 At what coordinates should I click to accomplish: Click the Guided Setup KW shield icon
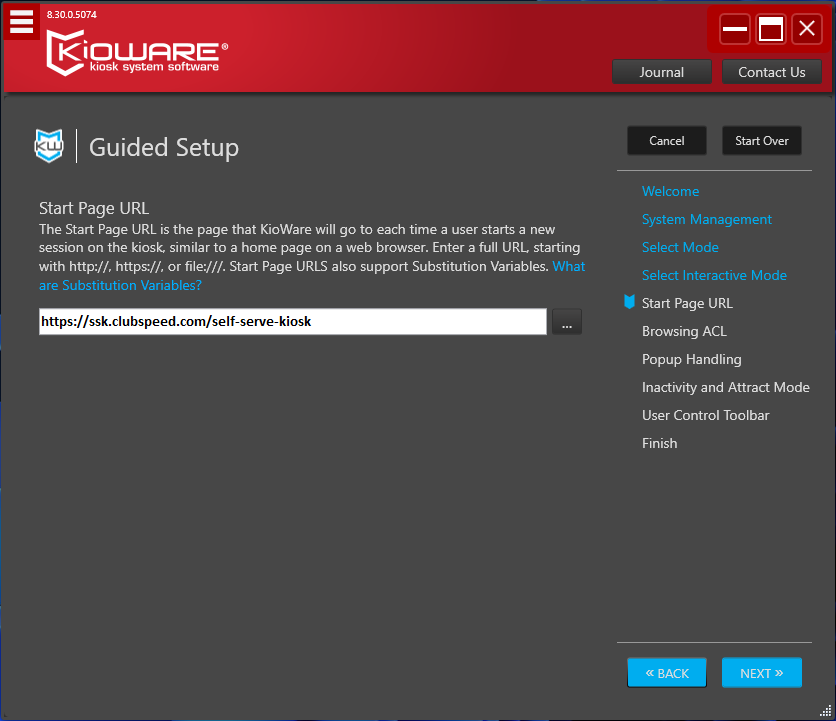[49, 146]
